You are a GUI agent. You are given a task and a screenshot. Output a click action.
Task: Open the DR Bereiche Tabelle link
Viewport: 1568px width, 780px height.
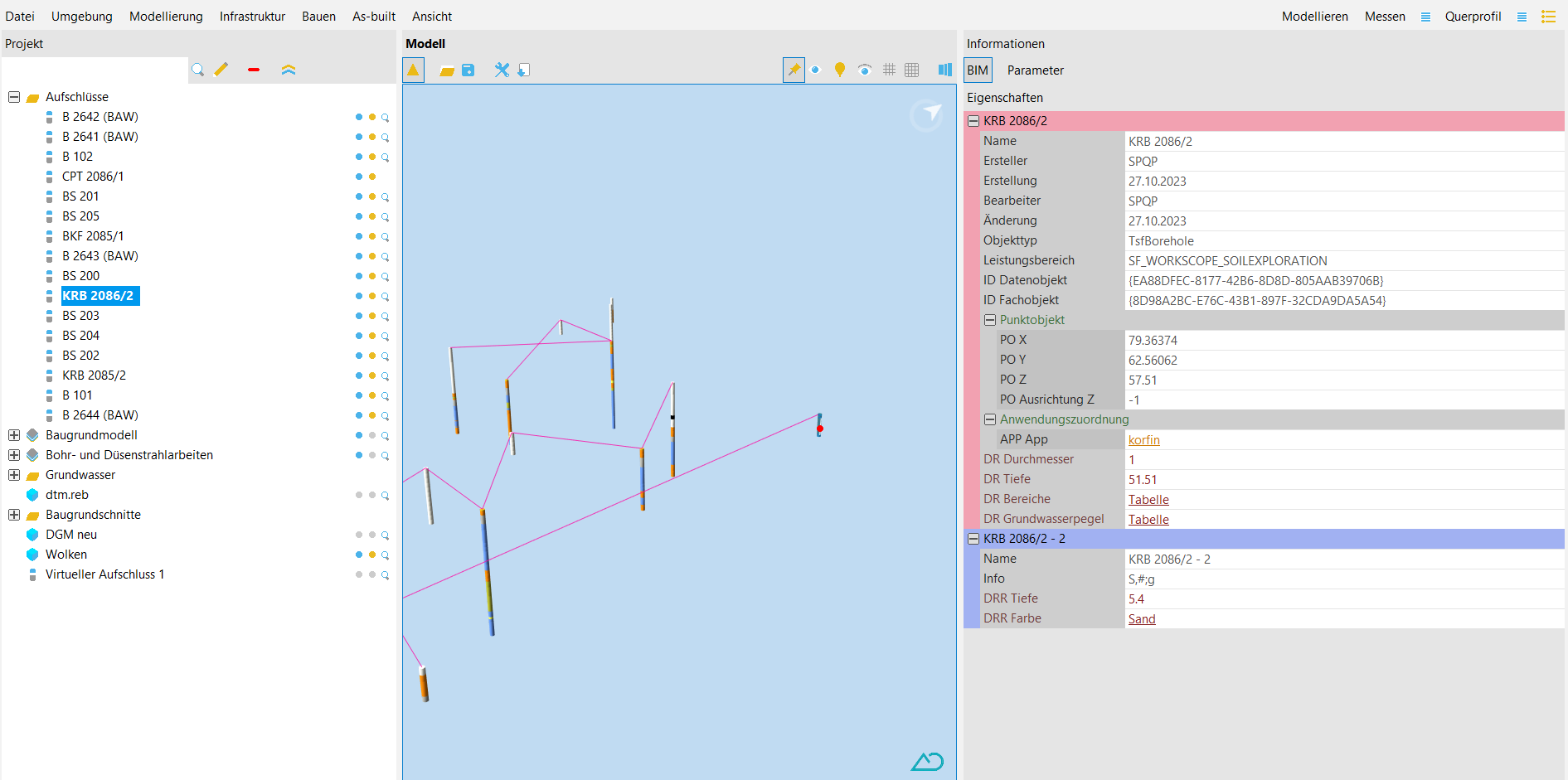point(1148,500)
